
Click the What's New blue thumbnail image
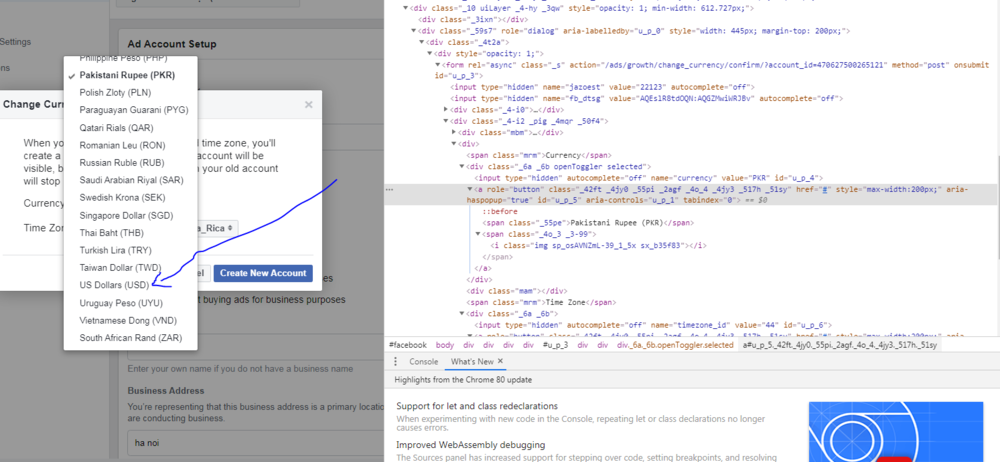[896, 431]
